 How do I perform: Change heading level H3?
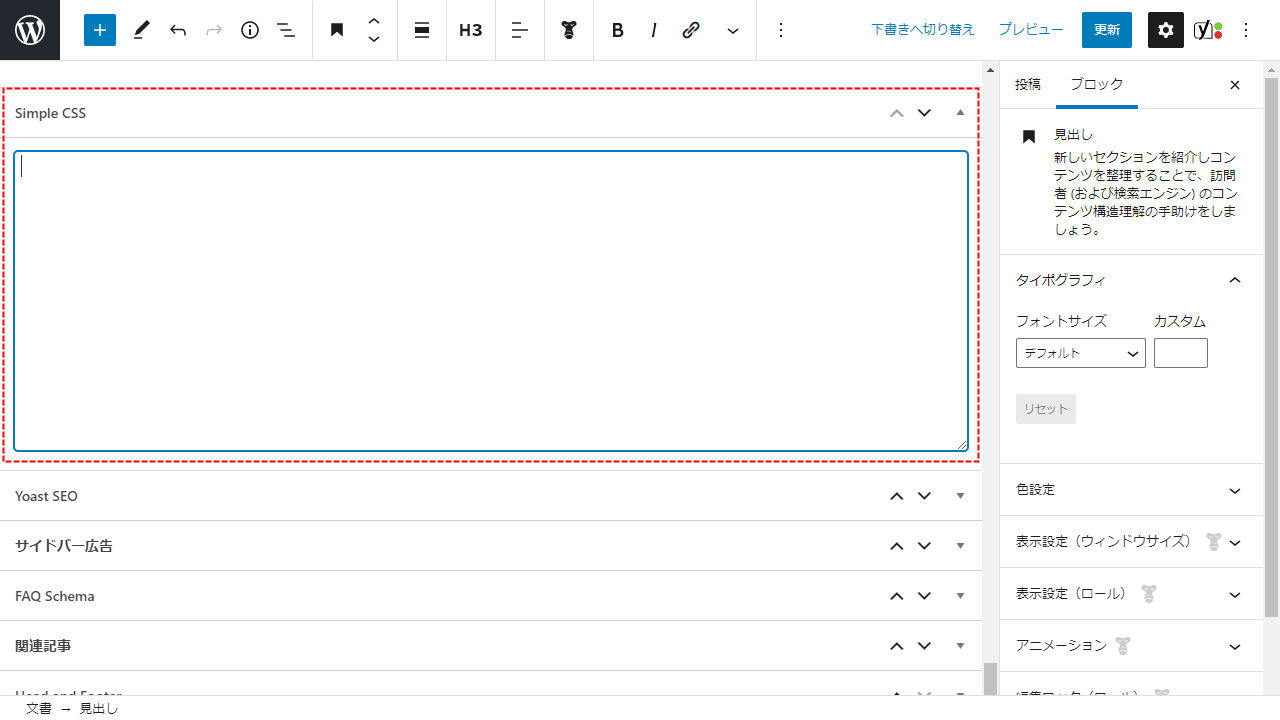(470, 30)
